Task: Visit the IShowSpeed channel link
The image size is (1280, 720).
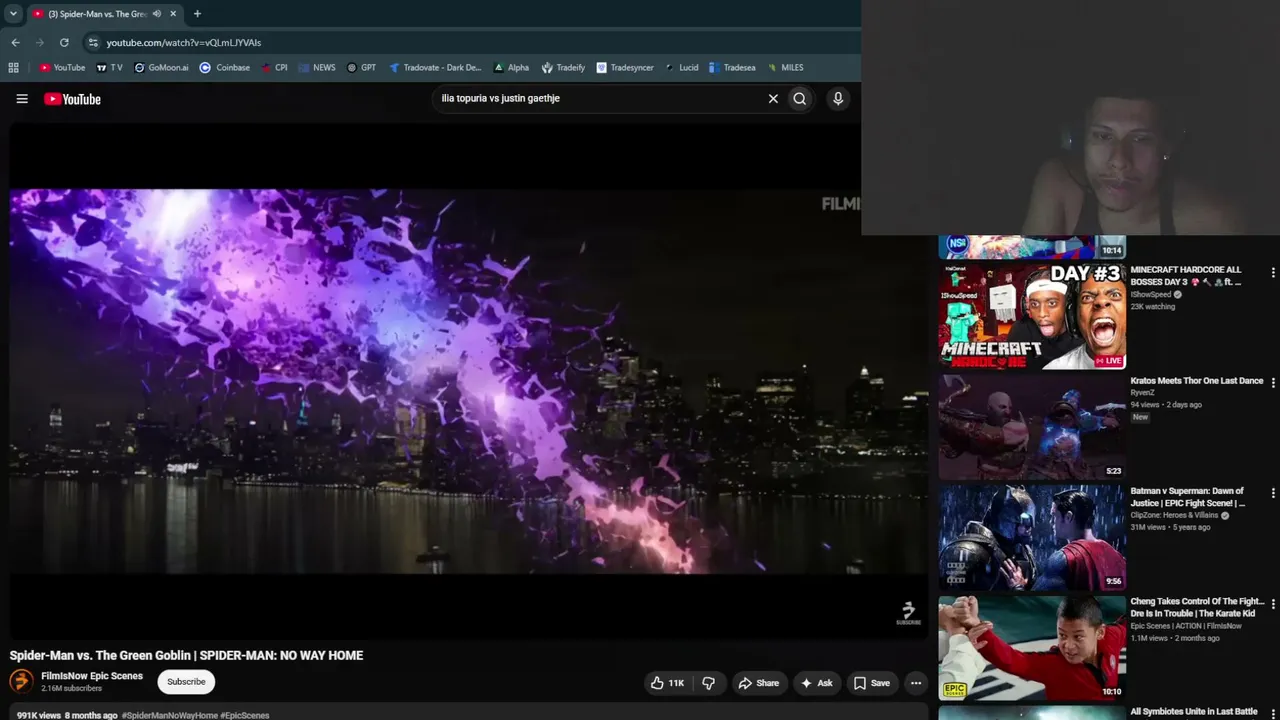Action: [1150, 295]
